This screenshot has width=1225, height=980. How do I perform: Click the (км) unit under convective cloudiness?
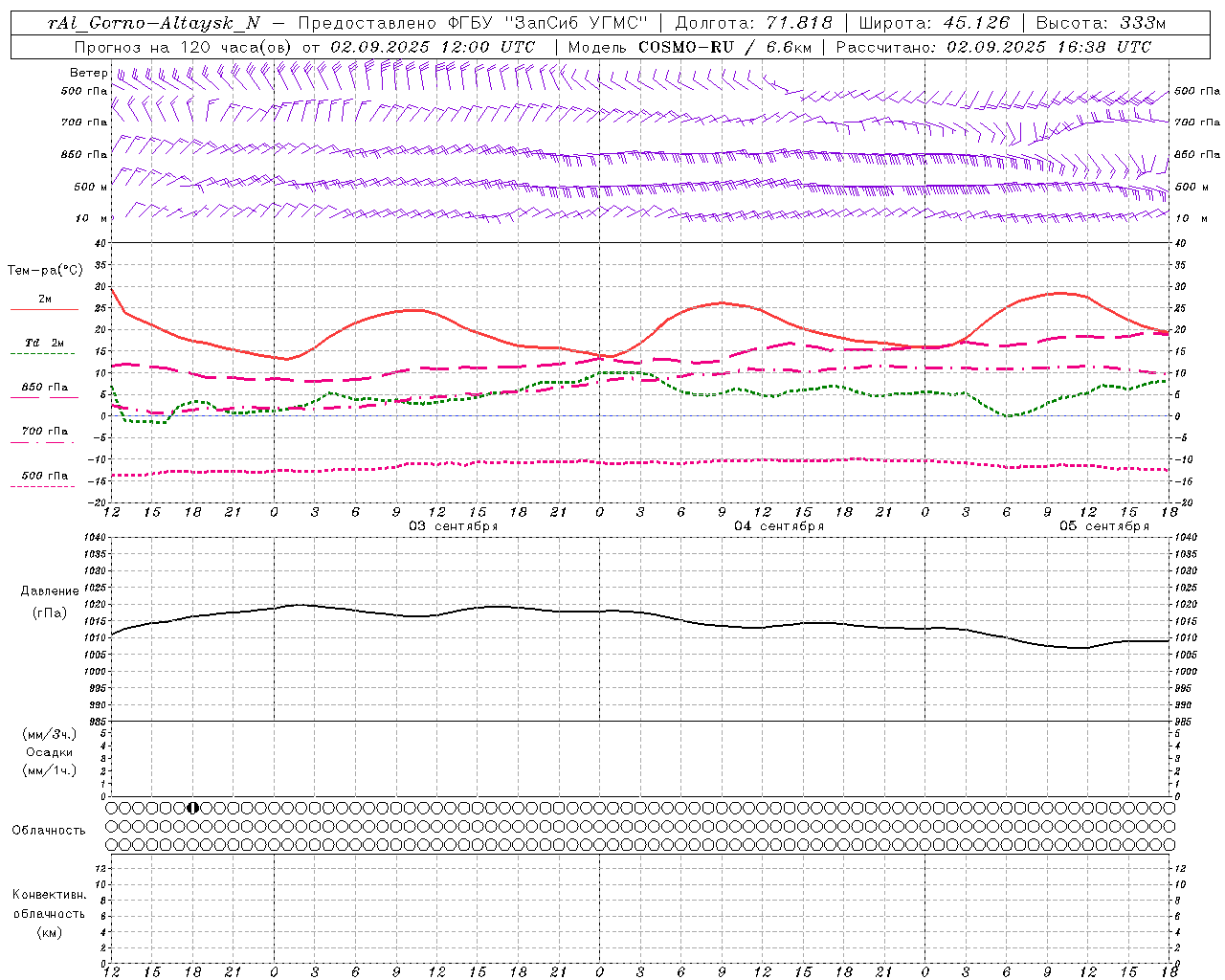[x=49, y=933]
